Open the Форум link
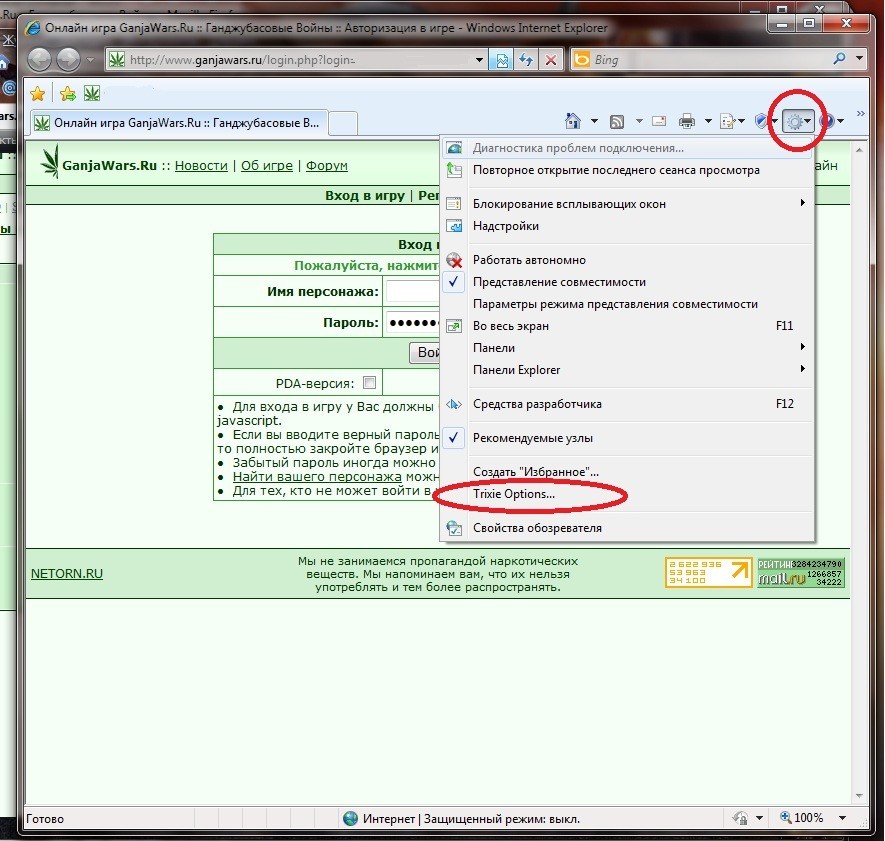Image resolution: width=885 pixels, height=841 pixels. point(327,165)
